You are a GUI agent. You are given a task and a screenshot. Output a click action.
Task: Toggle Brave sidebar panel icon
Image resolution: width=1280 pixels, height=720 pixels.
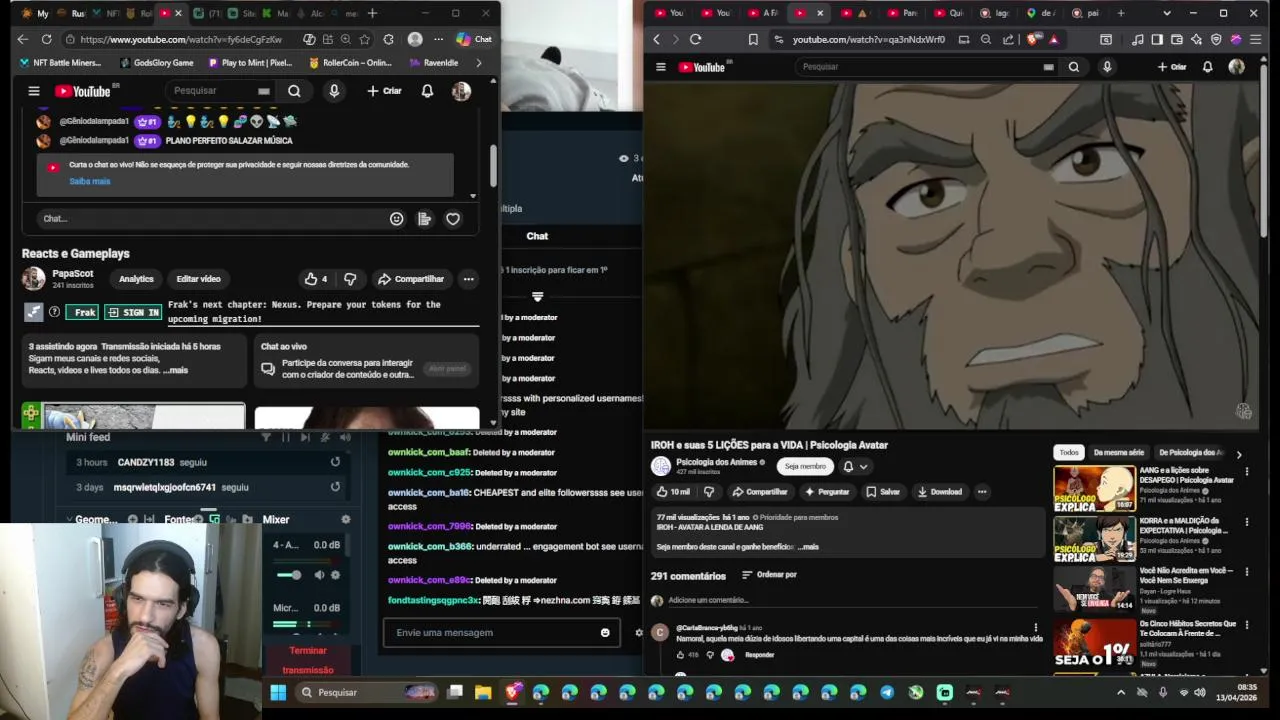pos(1157,40)
